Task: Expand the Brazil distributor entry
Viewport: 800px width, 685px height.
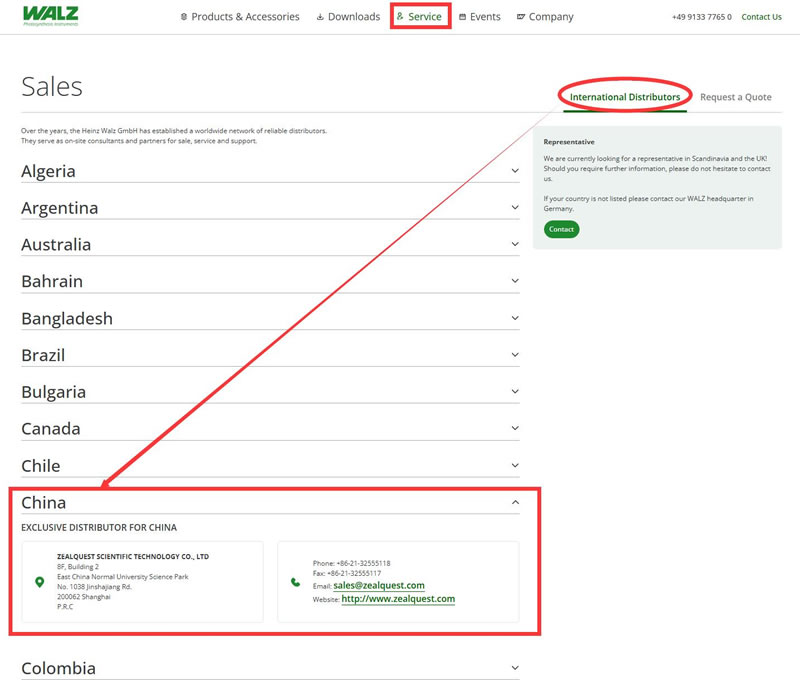Action: pyautogui.click(x=514, y=355)
